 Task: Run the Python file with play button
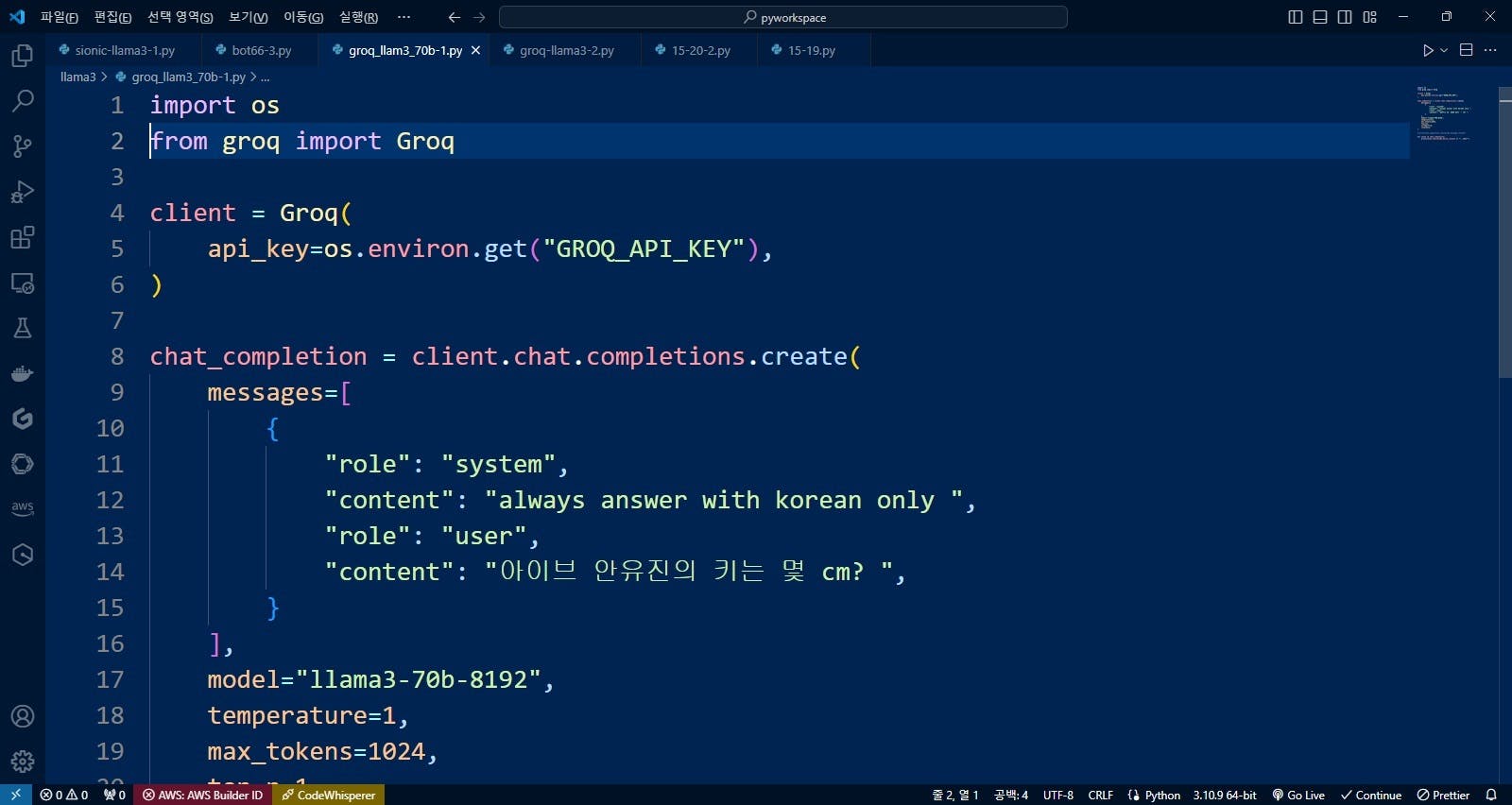pyautogui.click(x=1428, y=50)
